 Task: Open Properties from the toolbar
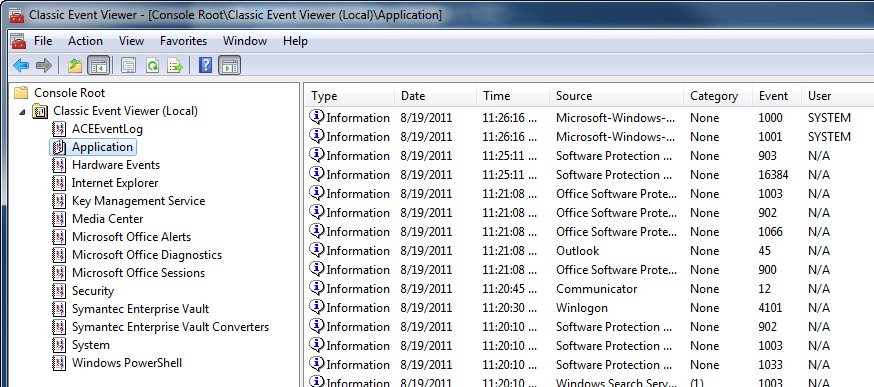coord(128,66)
